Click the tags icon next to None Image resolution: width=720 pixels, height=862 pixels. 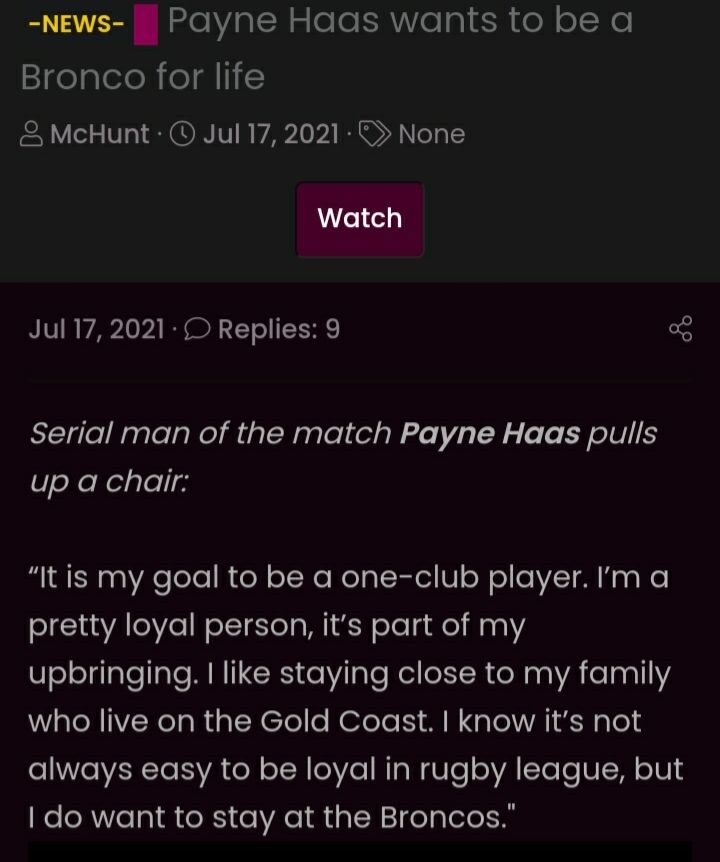click(x=374, y=134)
